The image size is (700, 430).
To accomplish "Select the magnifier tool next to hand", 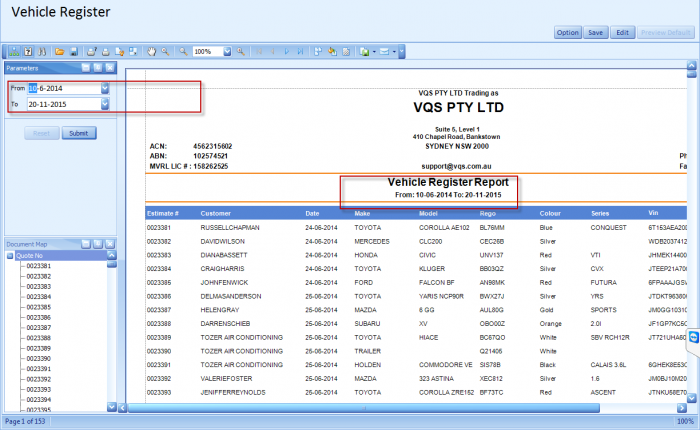I will pos(165,52).
